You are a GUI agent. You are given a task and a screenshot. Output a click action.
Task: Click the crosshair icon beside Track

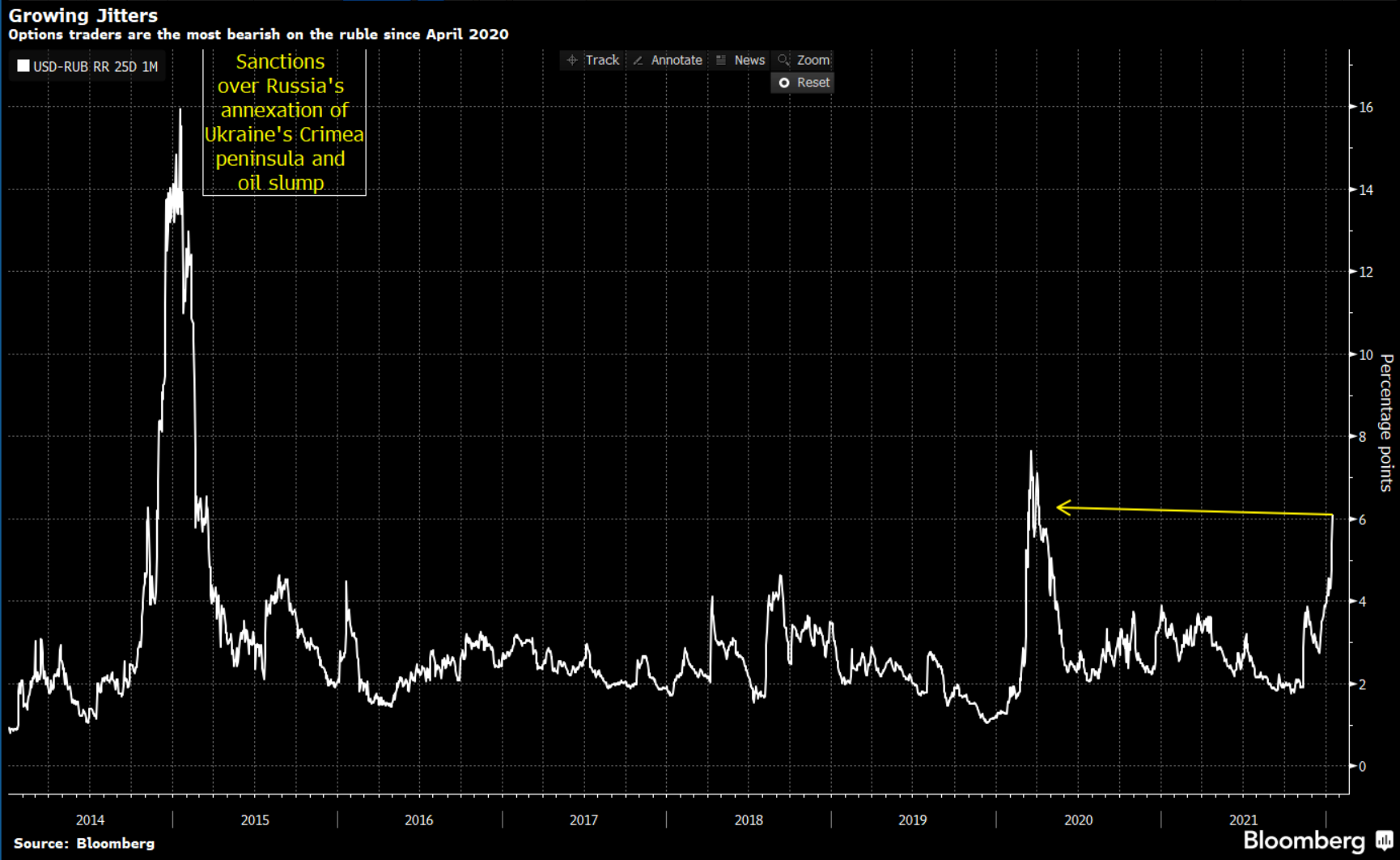(572, 61)
